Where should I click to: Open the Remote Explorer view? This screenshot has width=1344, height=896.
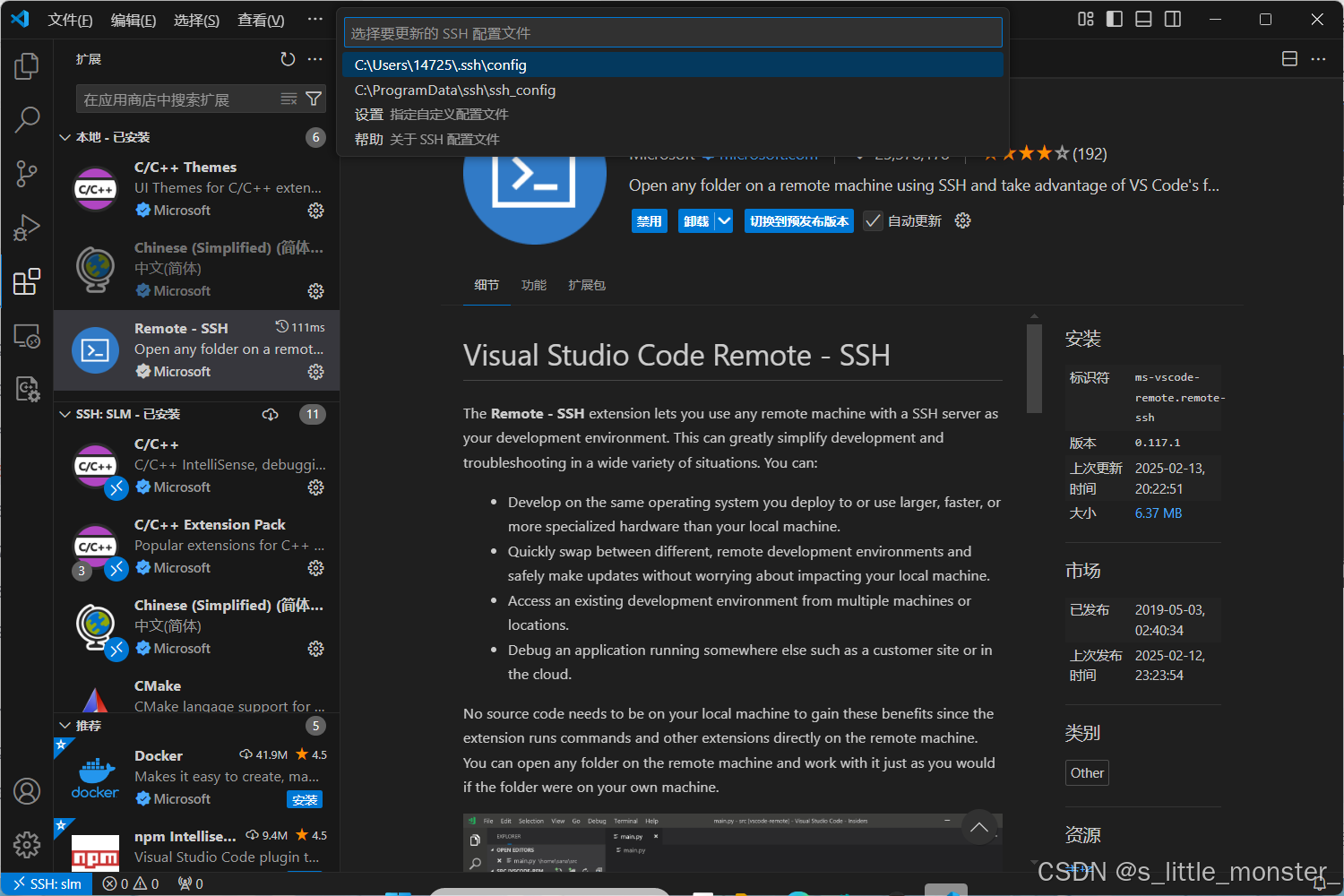[x=27, y=336]
